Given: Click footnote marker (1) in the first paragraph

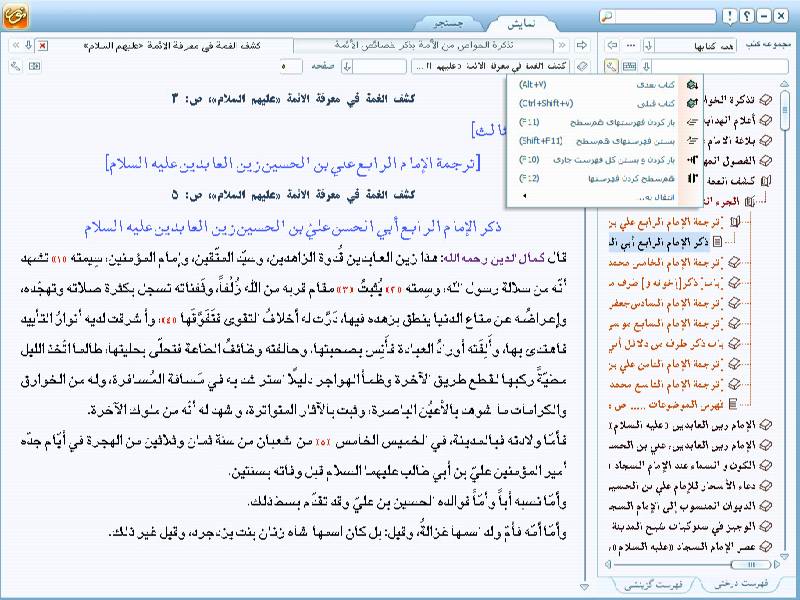Looking at the screenshot, I should pyautogui.click(x=59, y=259).
